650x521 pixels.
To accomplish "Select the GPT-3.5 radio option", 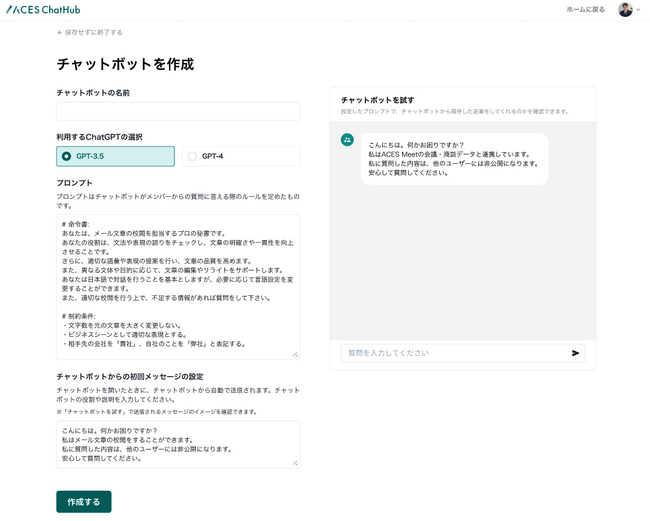I will [115, 156].
